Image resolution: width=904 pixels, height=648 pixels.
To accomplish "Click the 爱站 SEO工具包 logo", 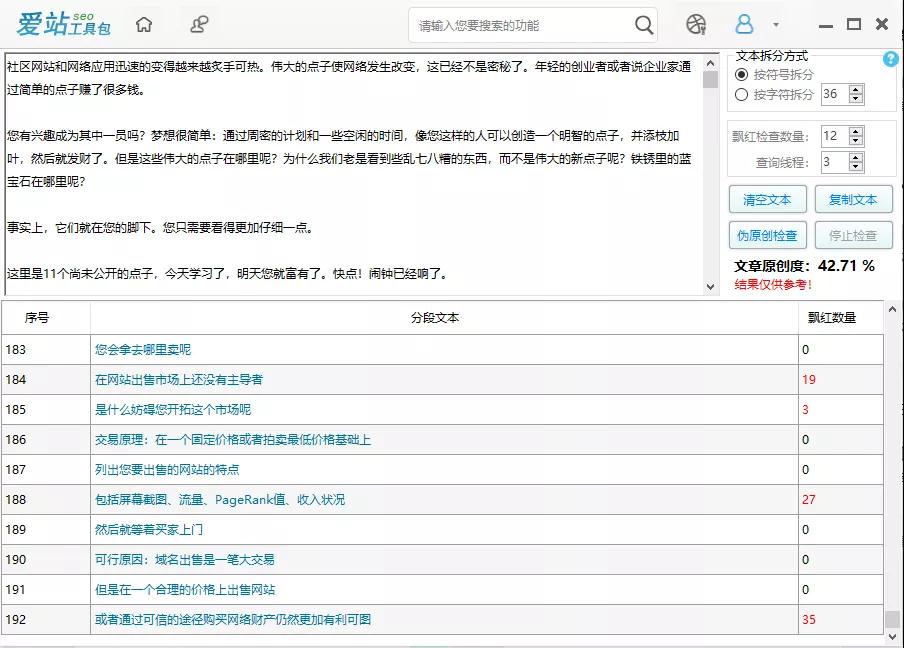I will tap(62, 25).
